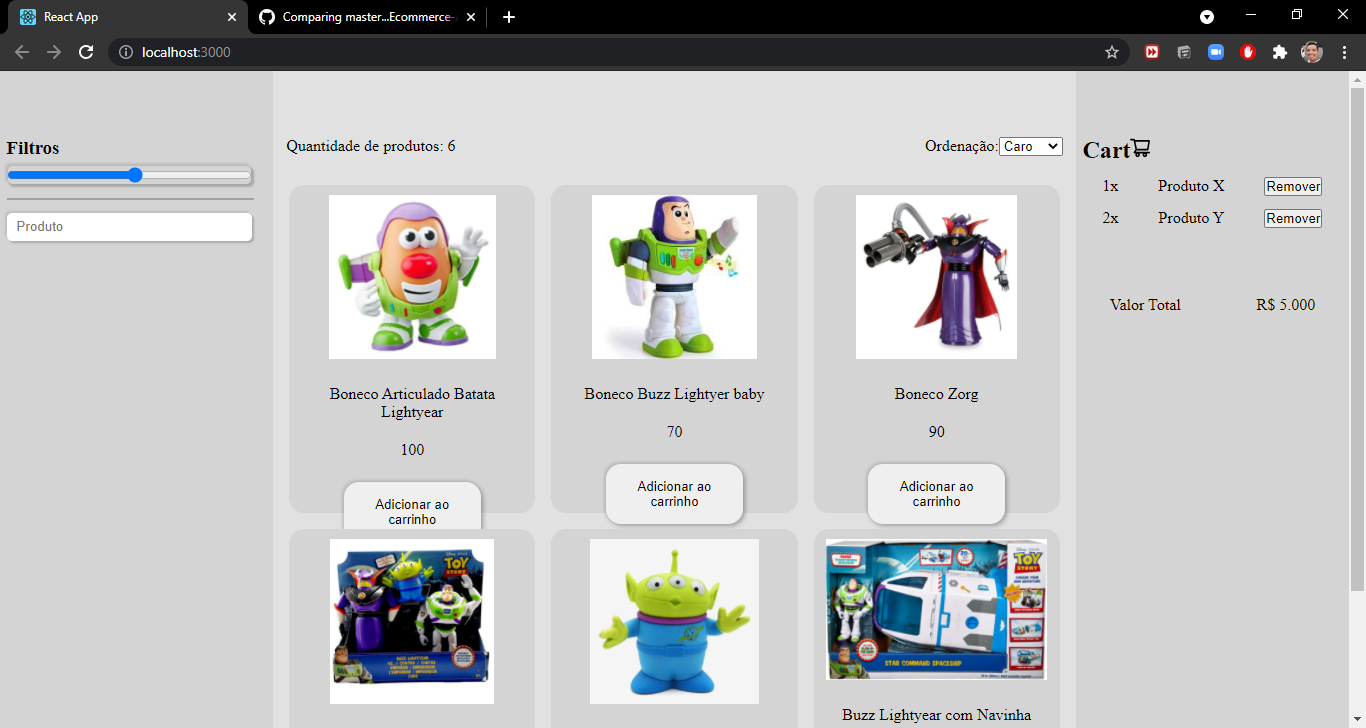1366x728 pixels.
Task: Add Boneco Buzz Lightyer baby to cart
Action: [674, 494]
